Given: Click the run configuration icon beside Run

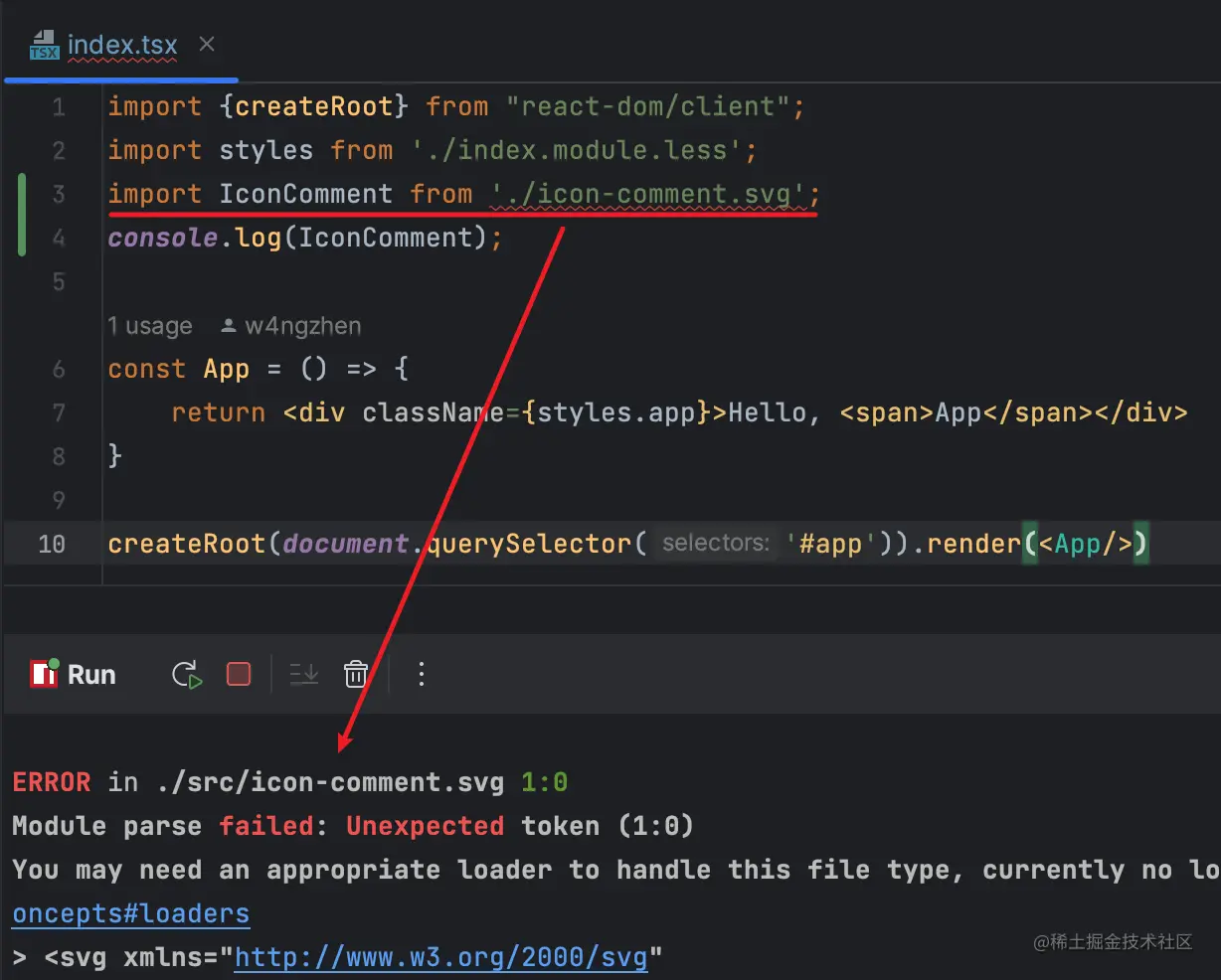Looking at the screenshot, I should 44,674.
